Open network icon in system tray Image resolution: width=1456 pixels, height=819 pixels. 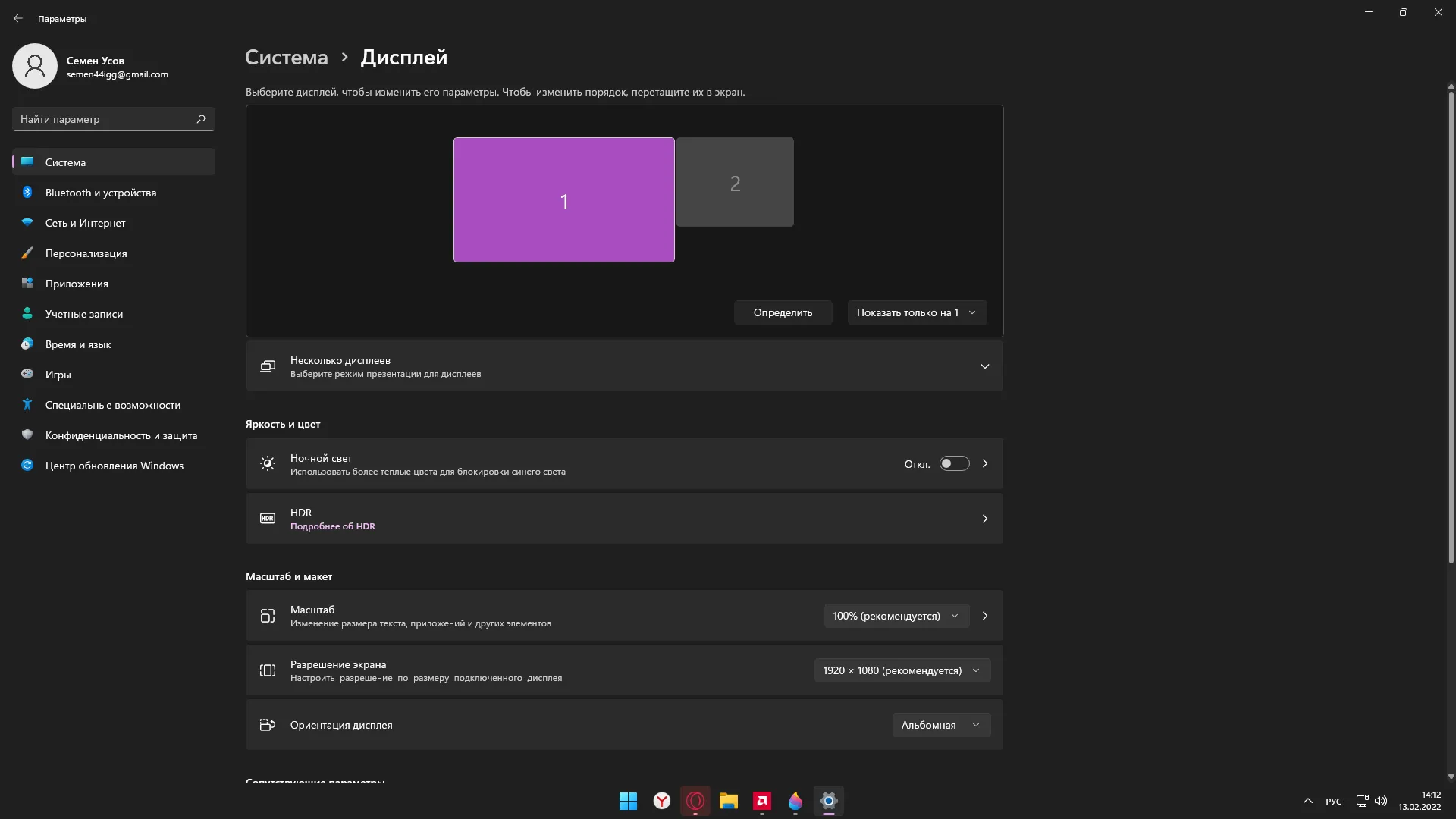(1363, 801)
